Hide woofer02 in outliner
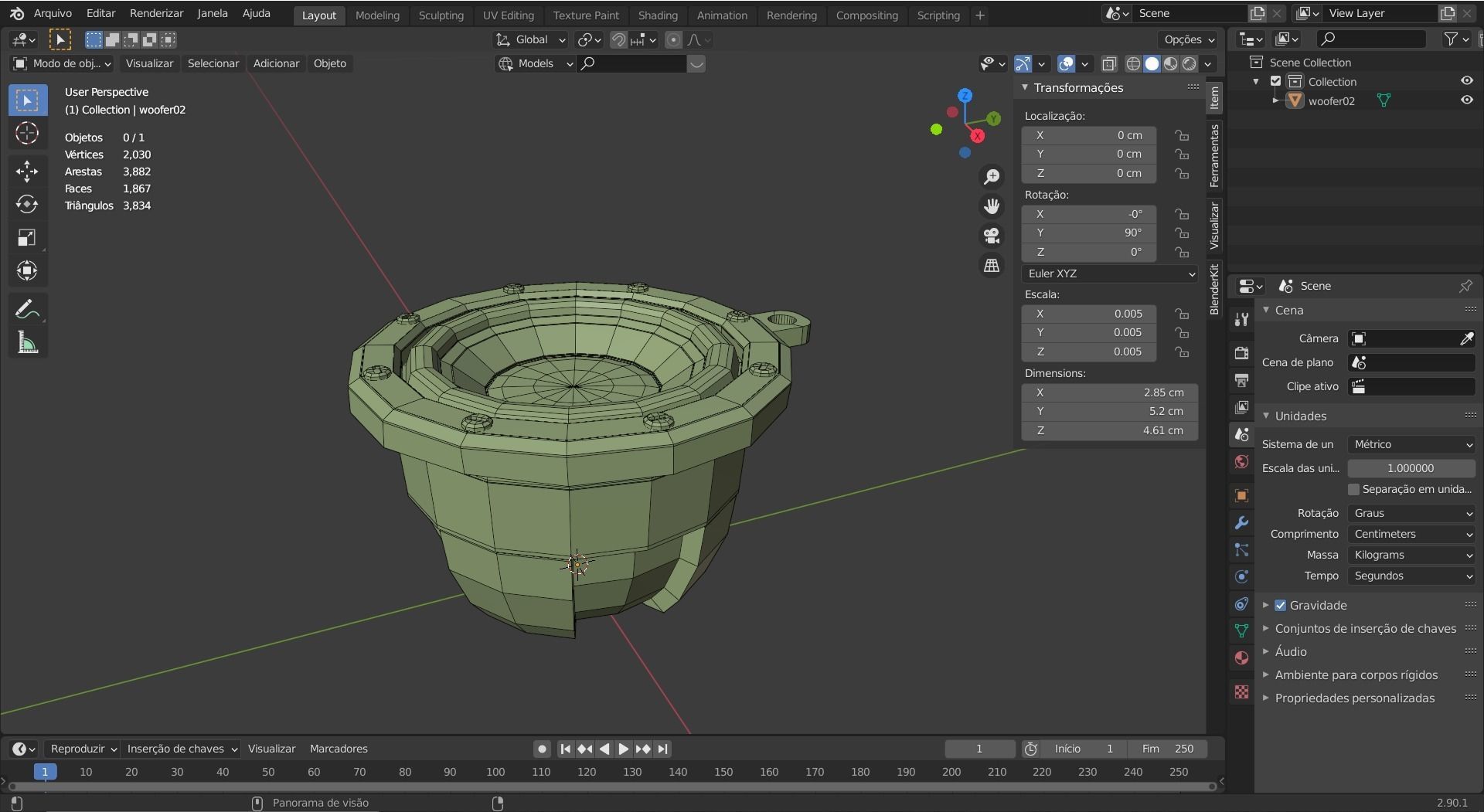This screenshot has height=812, width=1484. coord(1466,100)
